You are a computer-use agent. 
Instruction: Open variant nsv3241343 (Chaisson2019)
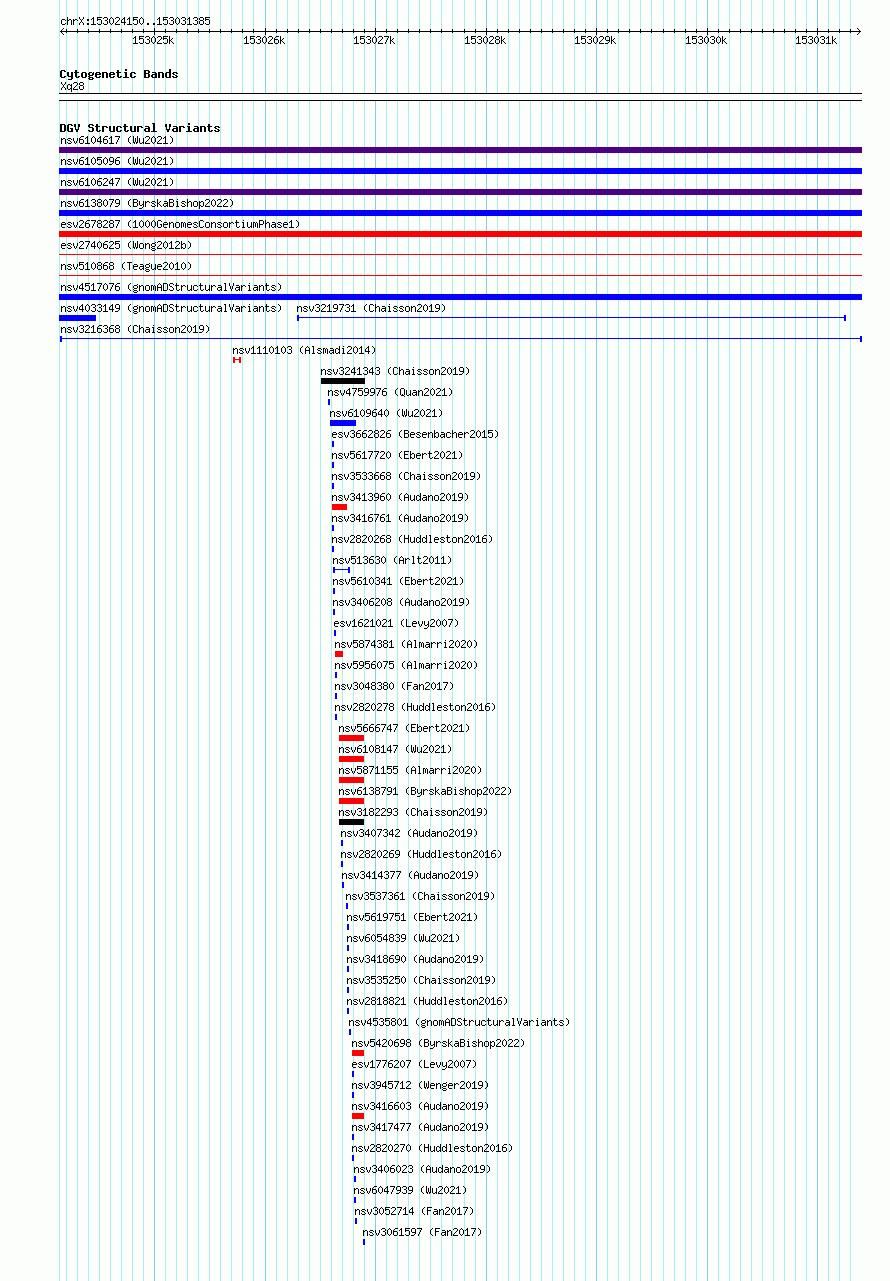coord(396,371)
